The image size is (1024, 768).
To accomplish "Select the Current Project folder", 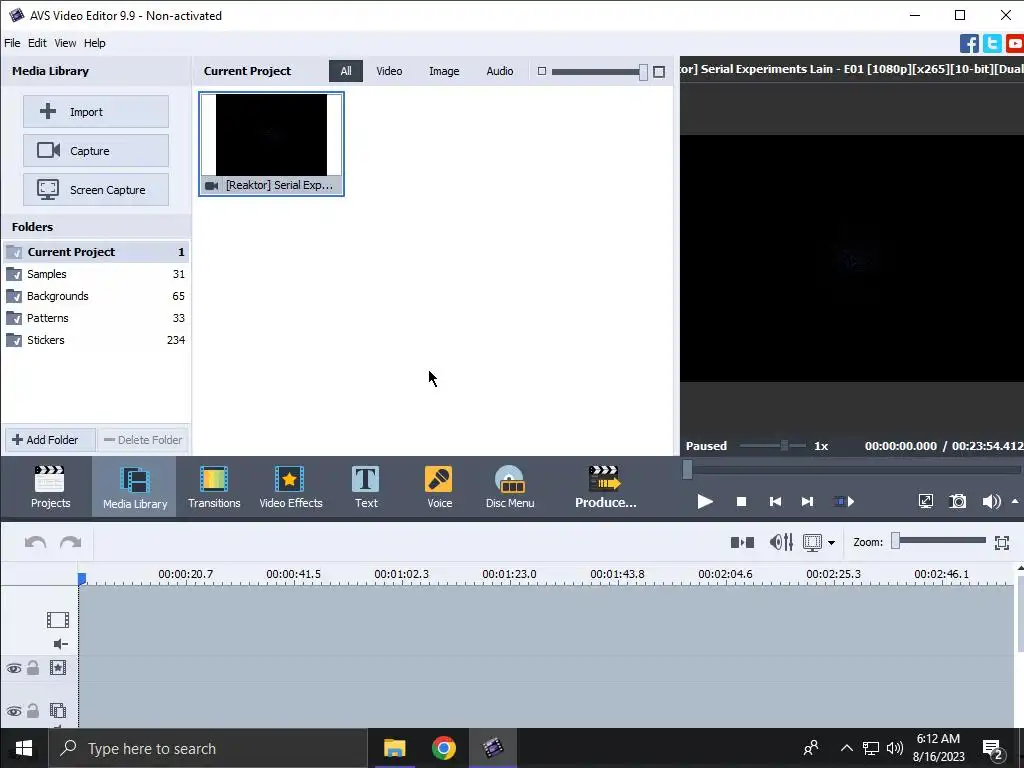I will pyautogui.click(x=96, y=252).
